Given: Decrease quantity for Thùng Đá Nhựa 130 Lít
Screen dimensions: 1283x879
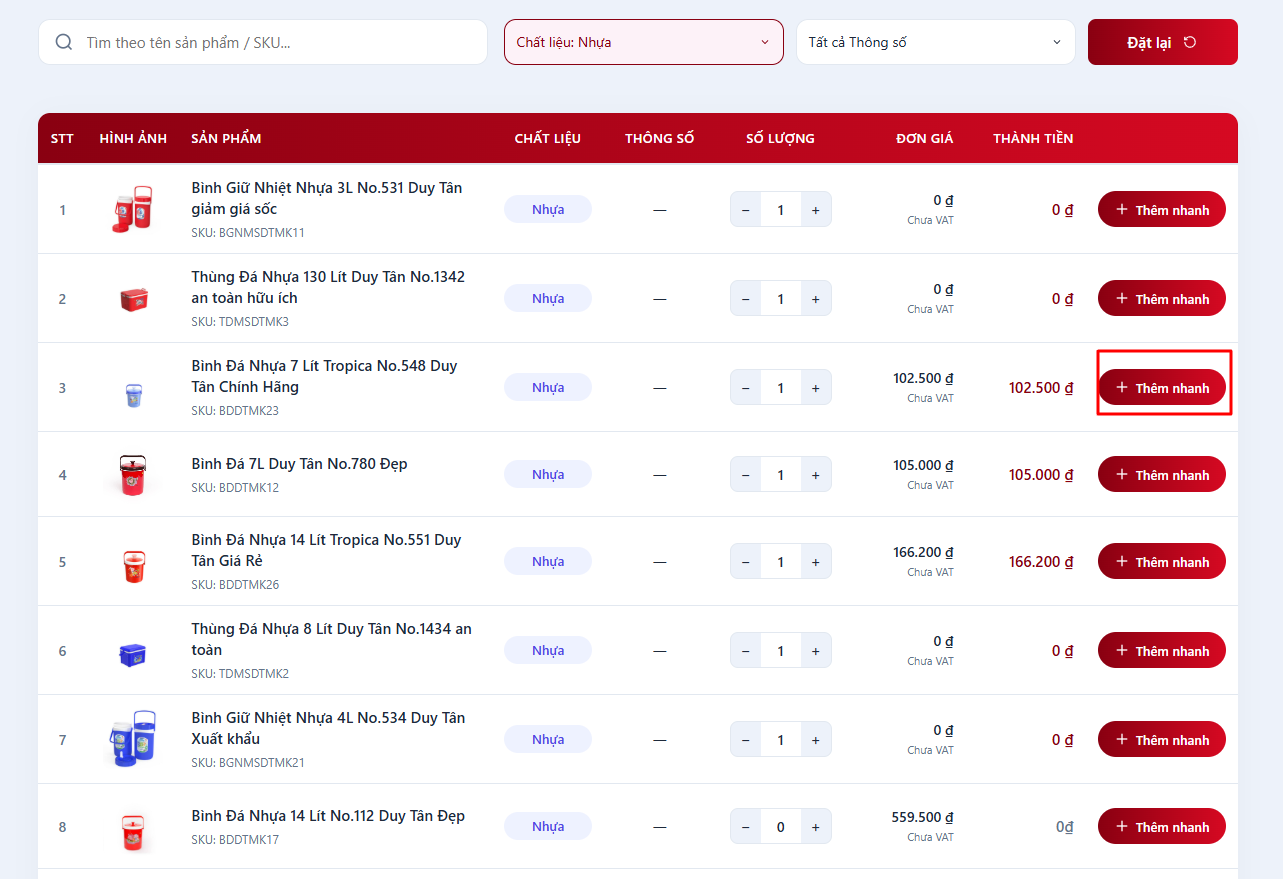Looking at the screenshot, I should click(x=746, y=299).
